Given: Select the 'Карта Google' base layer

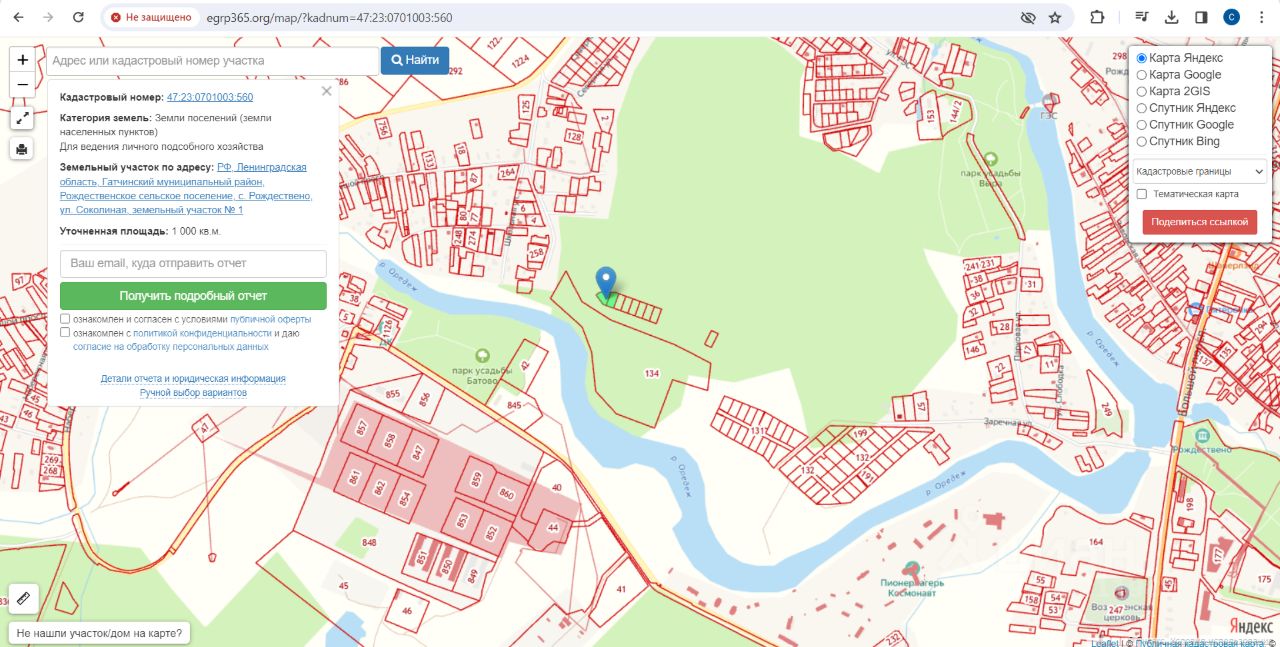Looking at the screenshot, I should click(1142, 75).
